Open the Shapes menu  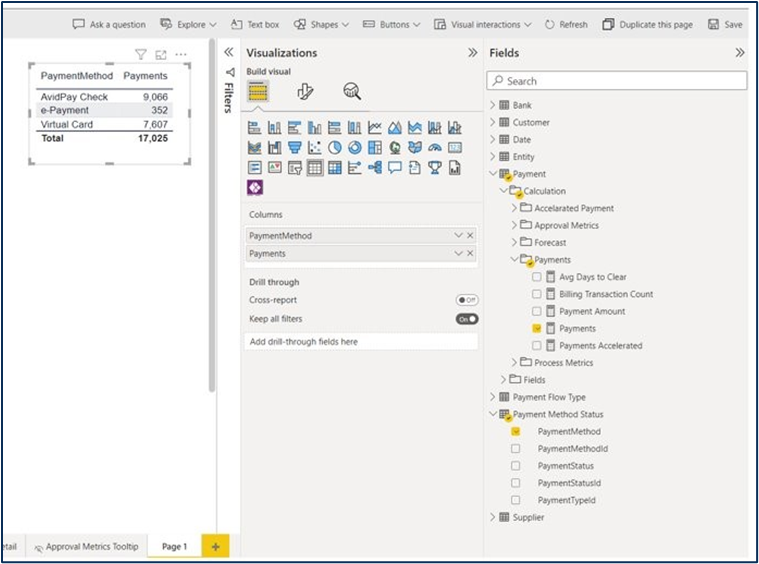click(321, 24)
